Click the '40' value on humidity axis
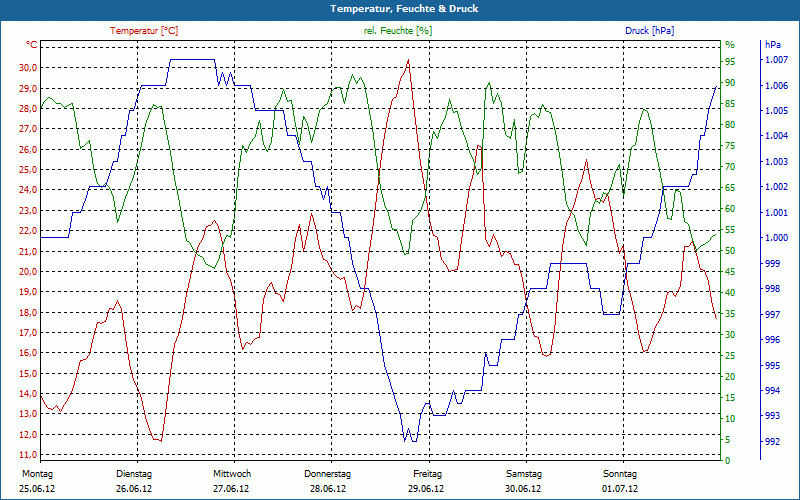This screenshot has height=500, width=800. tap(730, 293)
